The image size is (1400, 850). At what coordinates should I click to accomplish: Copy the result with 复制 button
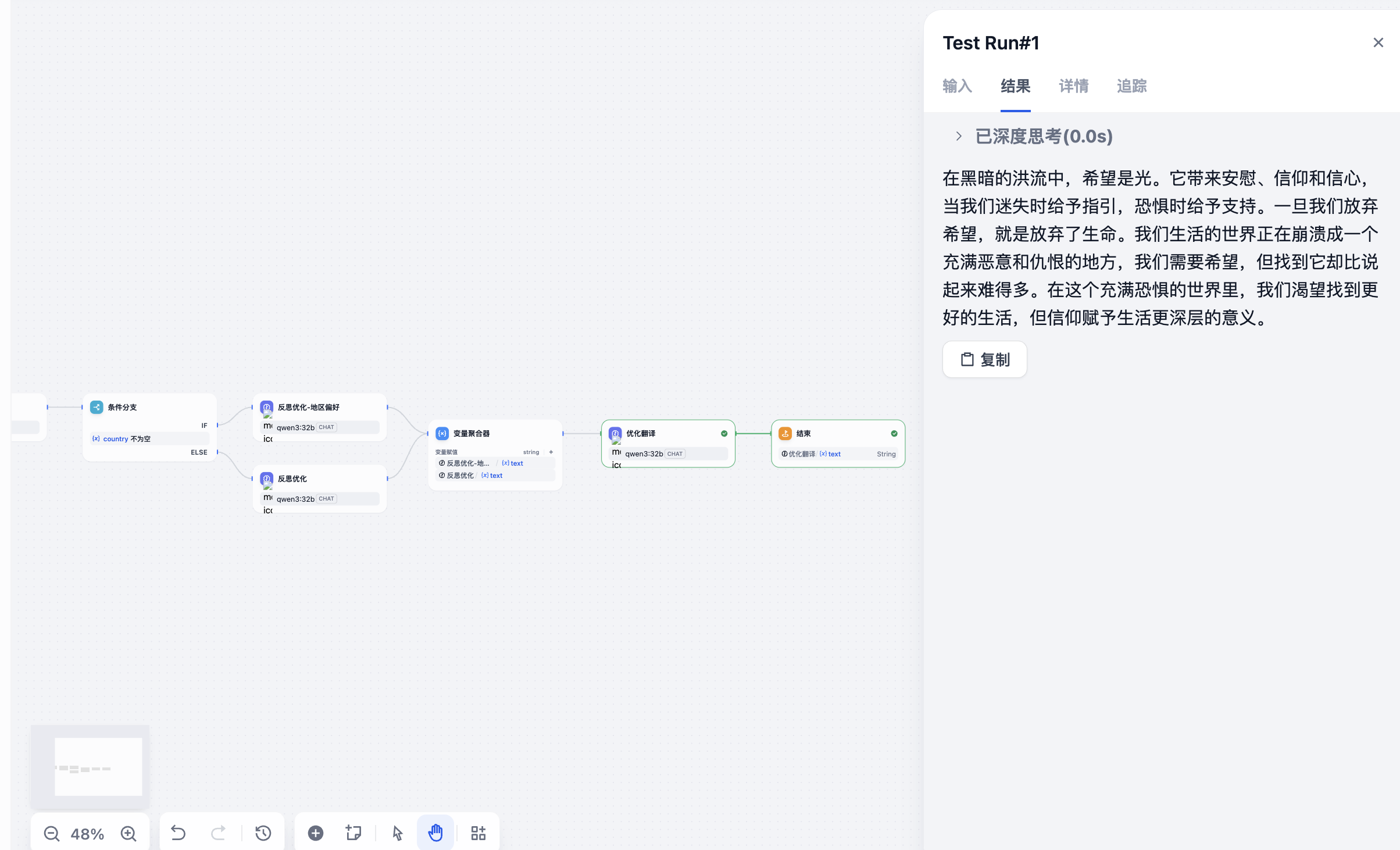click(984, 359)
